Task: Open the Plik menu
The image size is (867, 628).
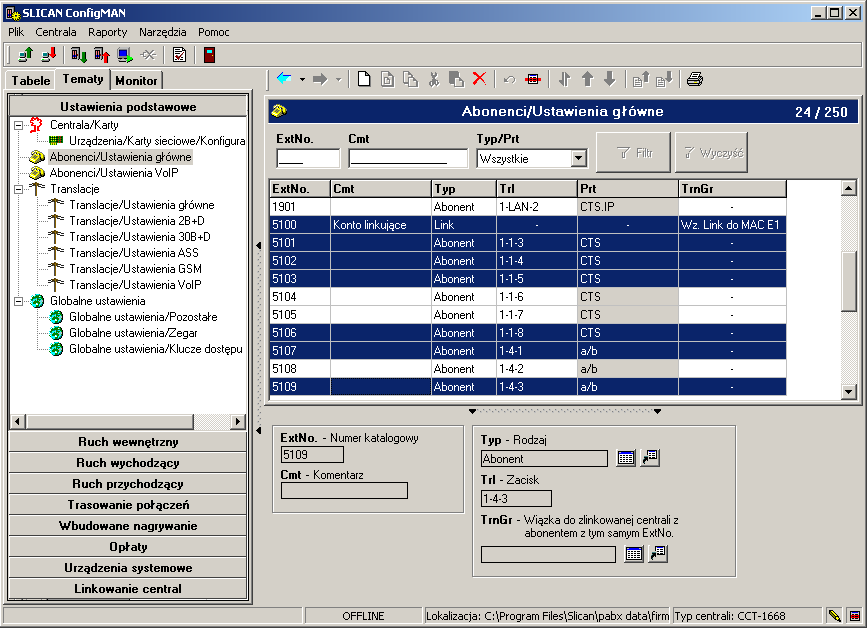Action: click(16, 32)
